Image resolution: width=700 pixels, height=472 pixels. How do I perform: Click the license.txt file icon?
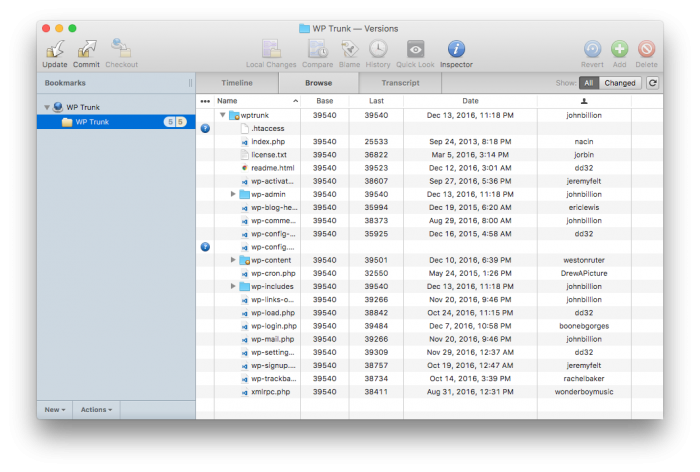pos(245,155)
